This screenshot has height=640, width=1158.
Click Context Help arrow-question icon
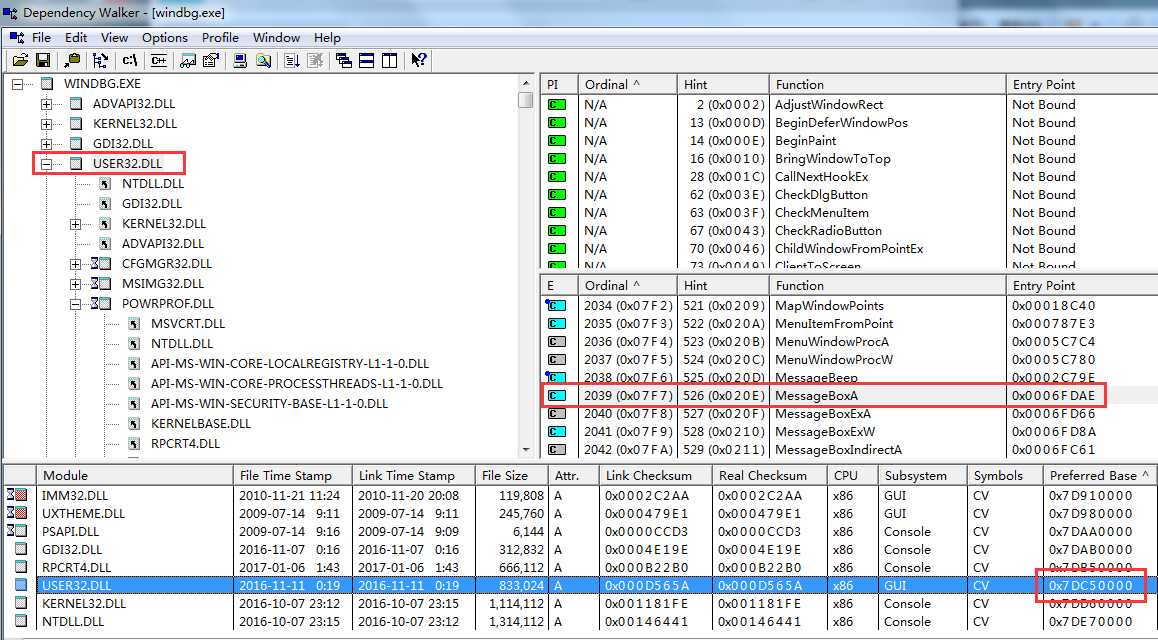click(x=419, y=61)
